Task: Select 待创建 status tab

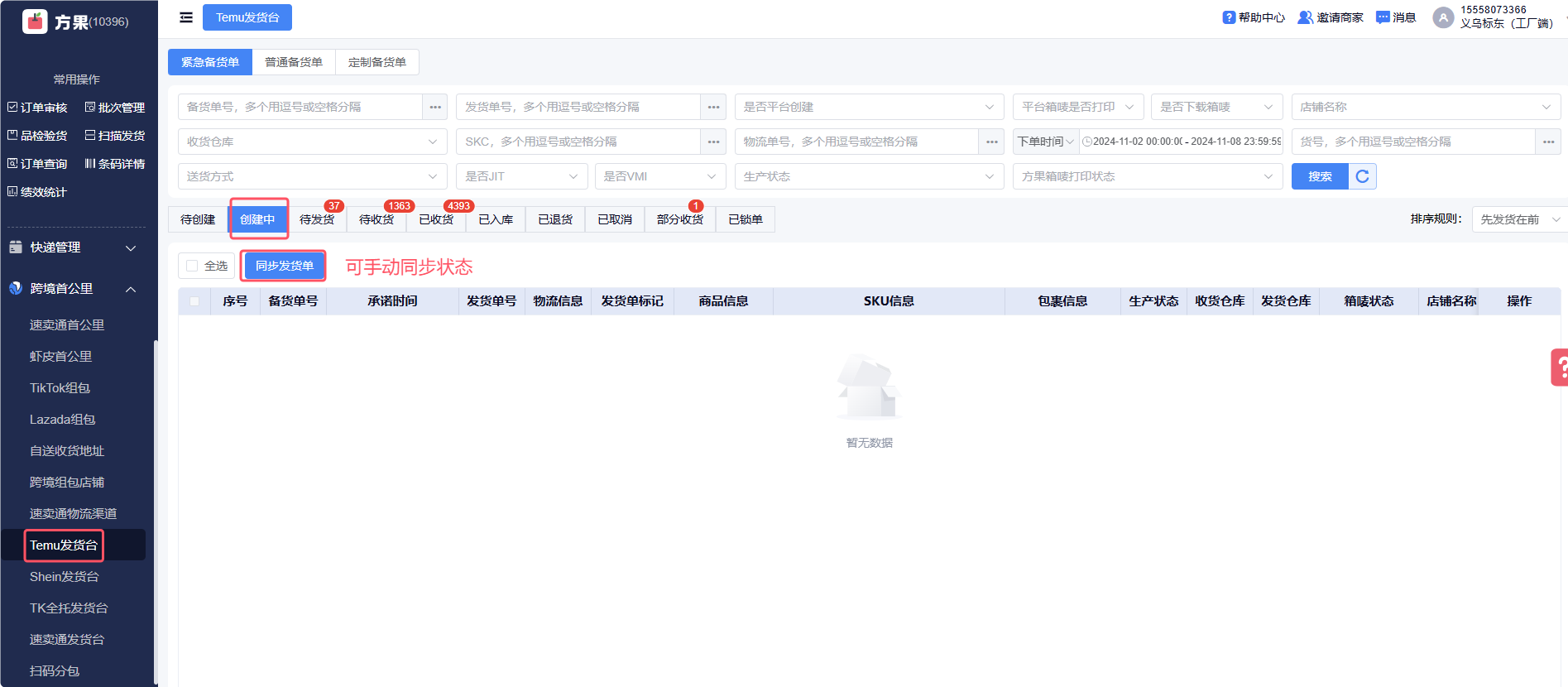Action: coord(198,219)
